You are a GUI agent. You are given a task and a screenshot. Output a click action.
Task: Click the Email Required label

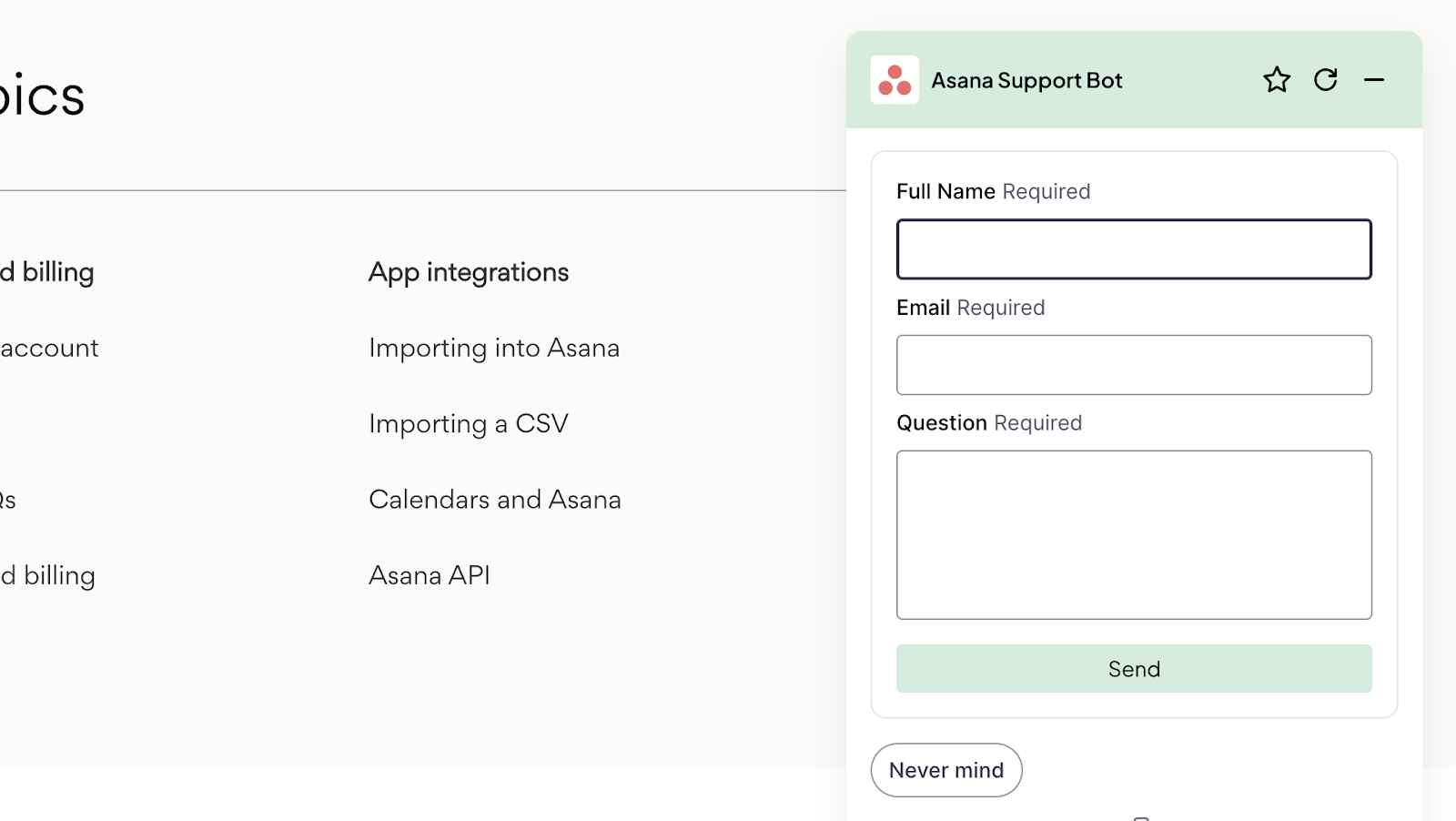coord(970,308)
